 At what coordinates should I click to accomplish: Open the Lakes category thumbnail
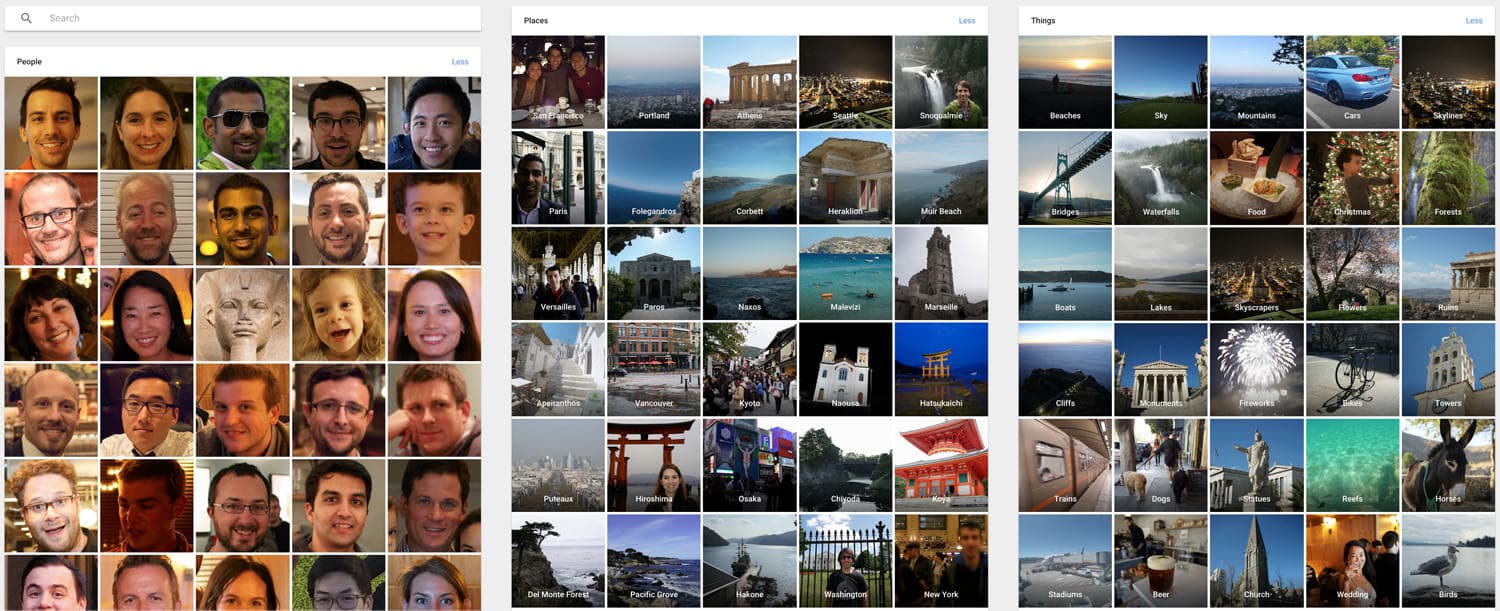[x=1161, y=274]
